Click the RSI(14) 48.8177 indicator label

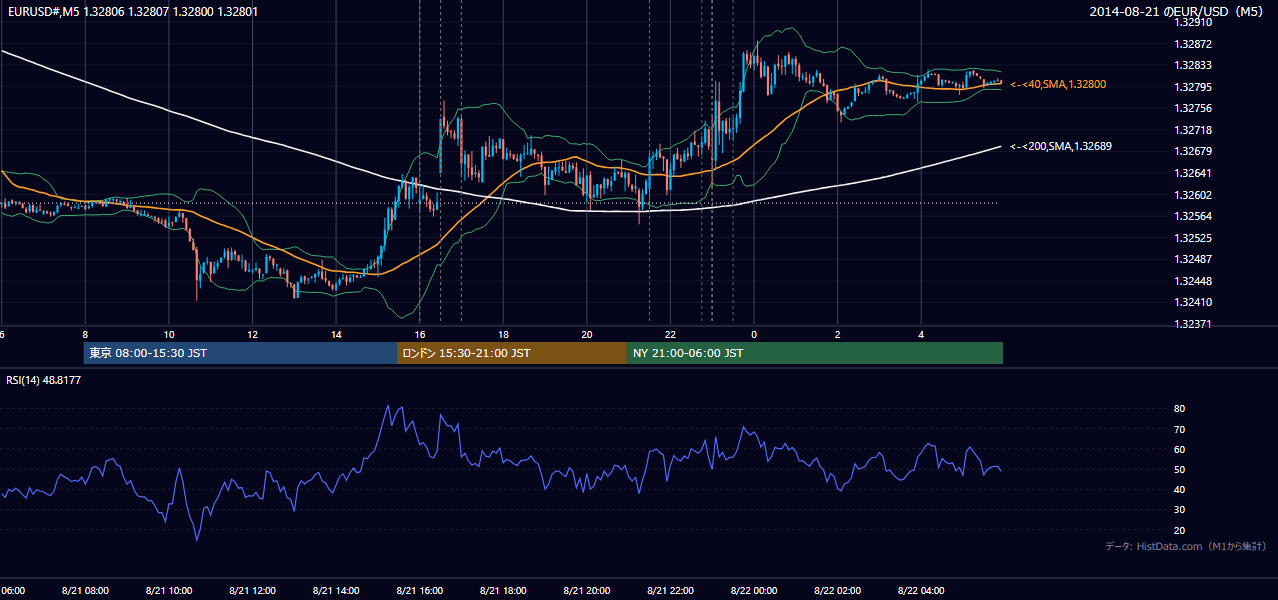pyautogui.click(x=44, y=380)
